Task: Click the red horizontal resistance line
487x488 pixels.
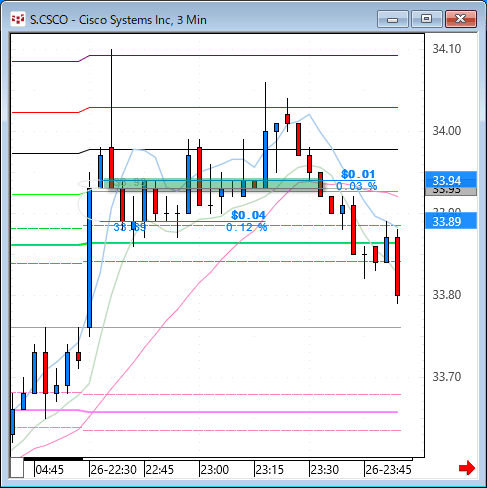Action: [x=243, y=107]
